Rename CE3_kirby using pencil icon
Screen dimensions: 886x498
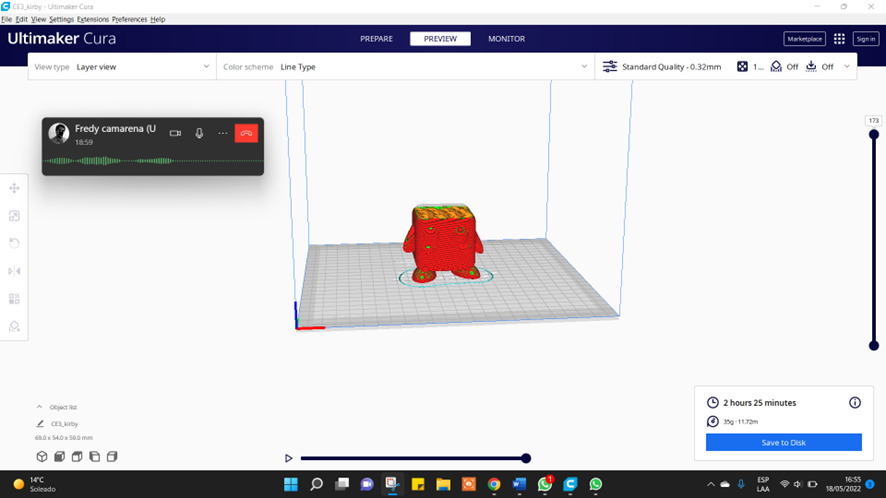point(40,423)
